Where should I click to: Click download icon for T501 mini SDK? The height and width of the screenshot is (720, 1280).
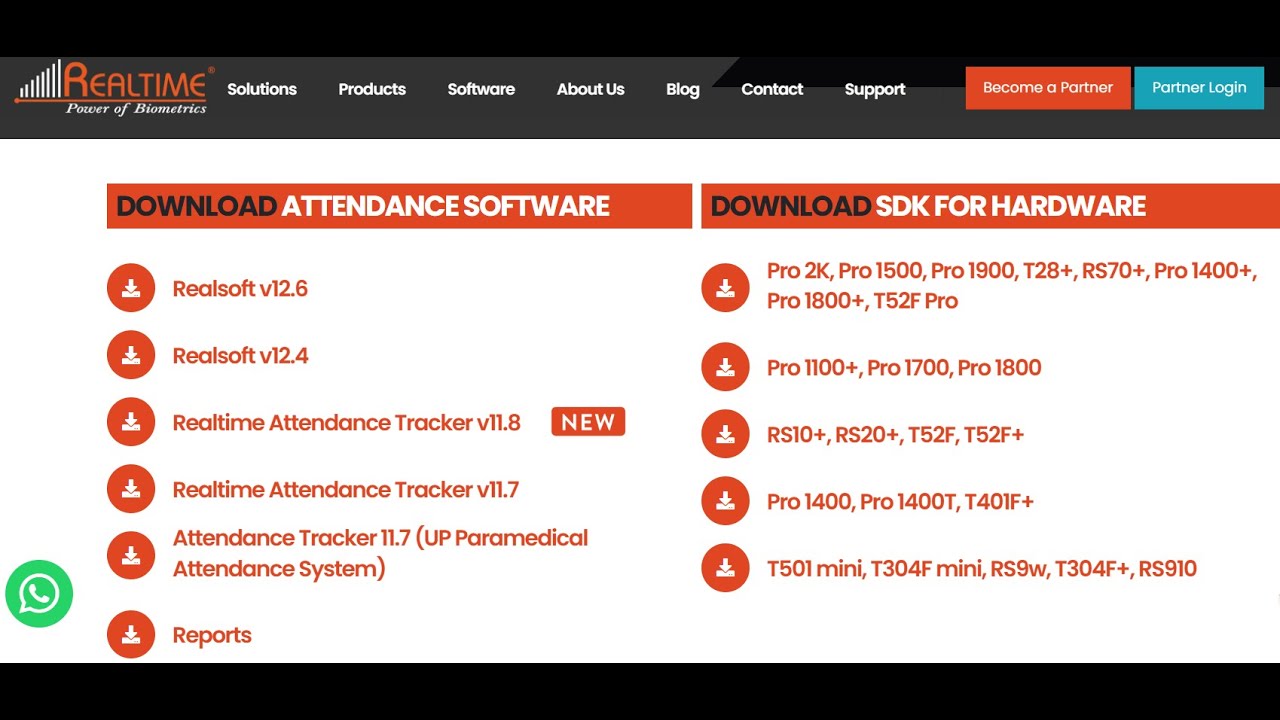coord(726,568)
